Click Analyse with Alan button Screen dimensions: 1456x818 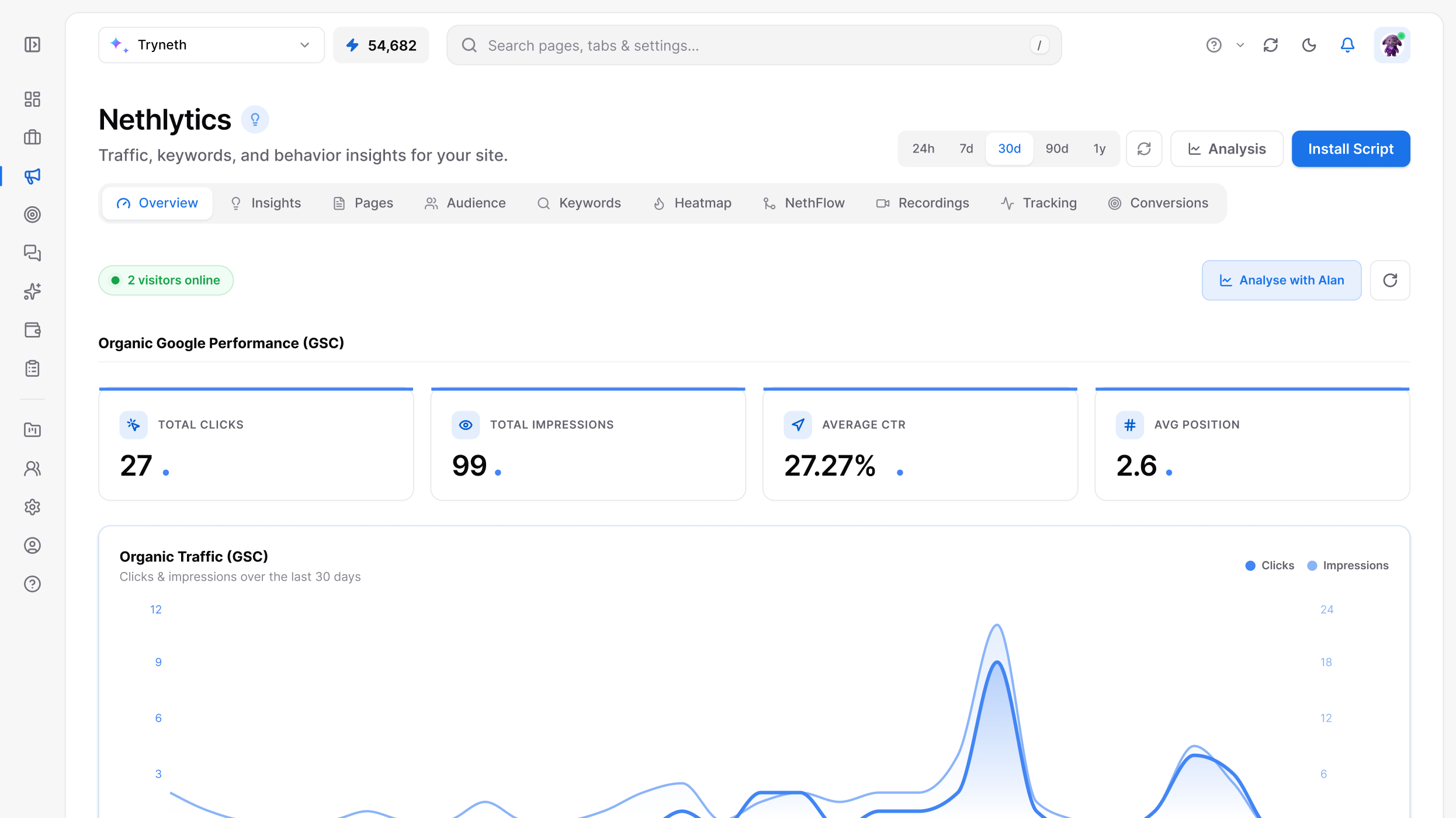coord(1281,280)
